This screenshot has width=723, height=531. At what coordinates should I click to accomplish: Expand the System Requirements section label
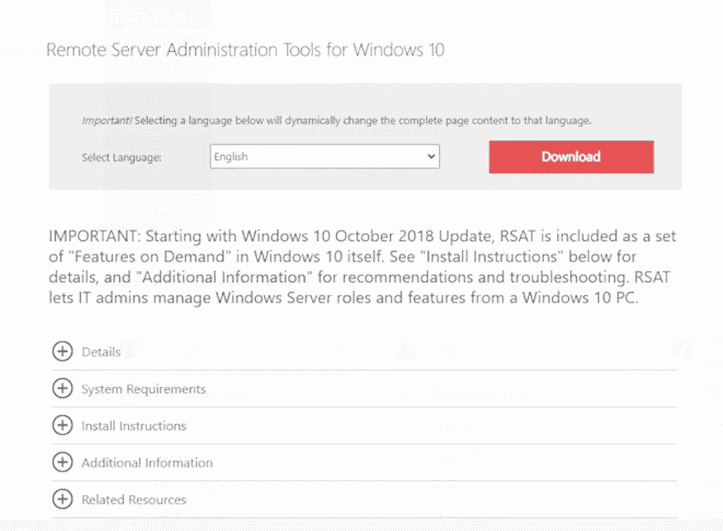[143, 389]
